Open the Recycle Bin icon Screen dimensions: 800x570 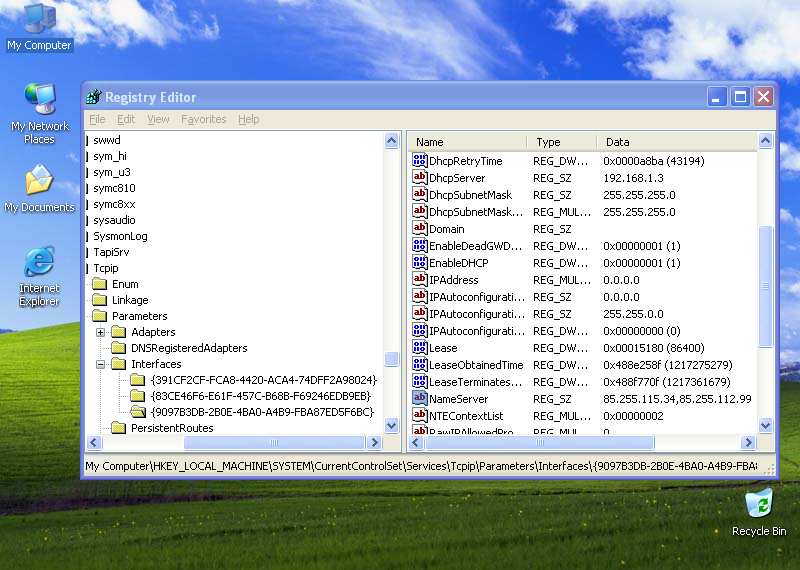click(759, 512)
